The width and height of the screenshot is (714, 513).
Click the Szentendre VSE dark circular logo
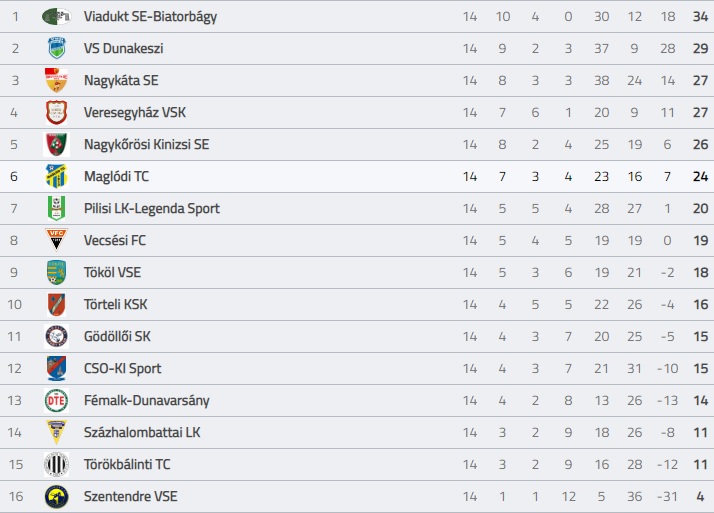56,497
